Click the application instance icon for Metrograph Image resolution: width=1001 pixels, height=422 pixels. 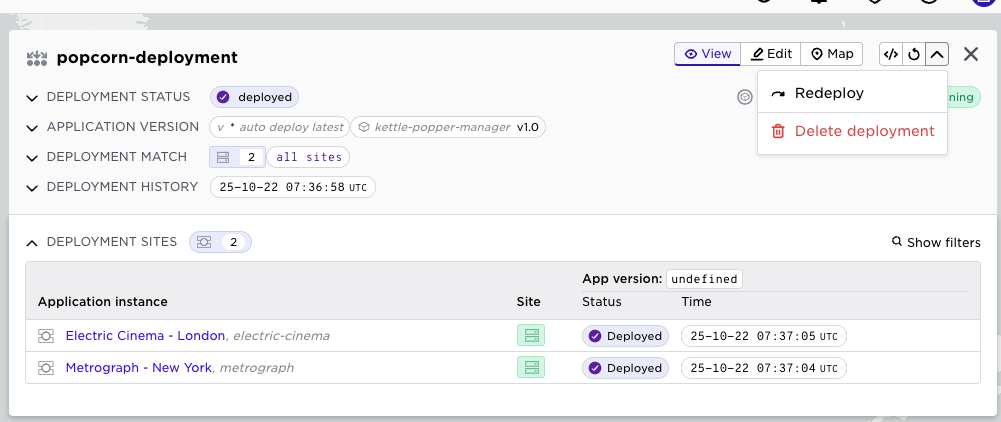point(46,368)
